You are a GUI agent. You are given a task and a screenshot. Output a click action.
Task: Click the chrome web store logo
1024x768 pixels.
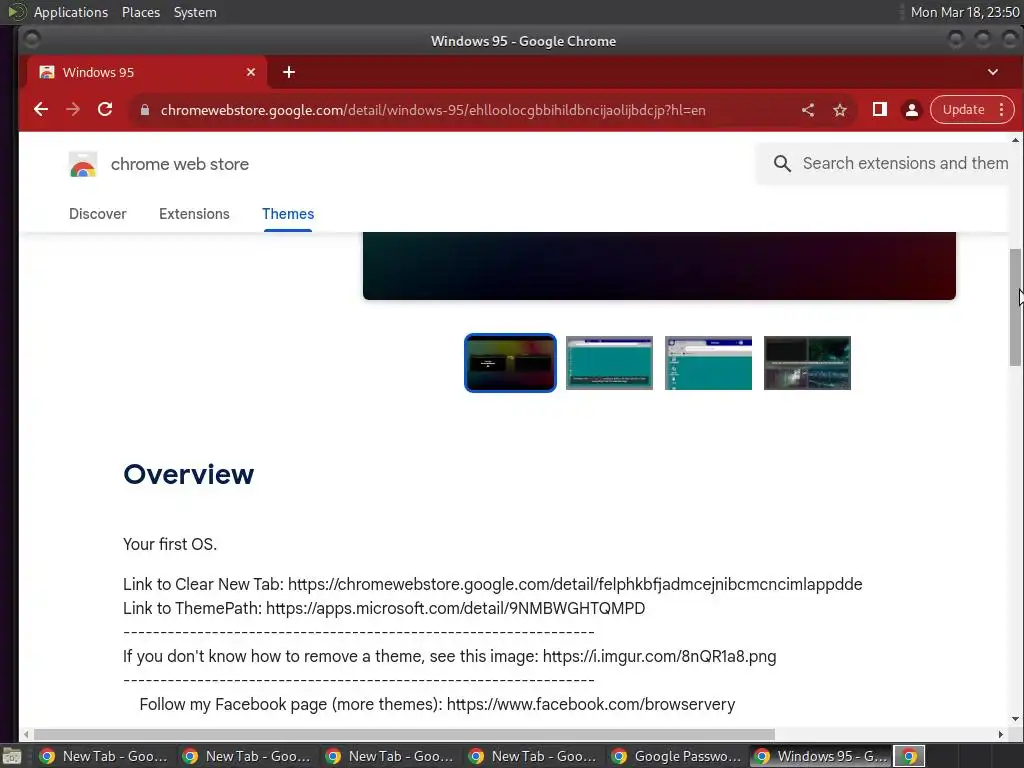tap(83, 165)
